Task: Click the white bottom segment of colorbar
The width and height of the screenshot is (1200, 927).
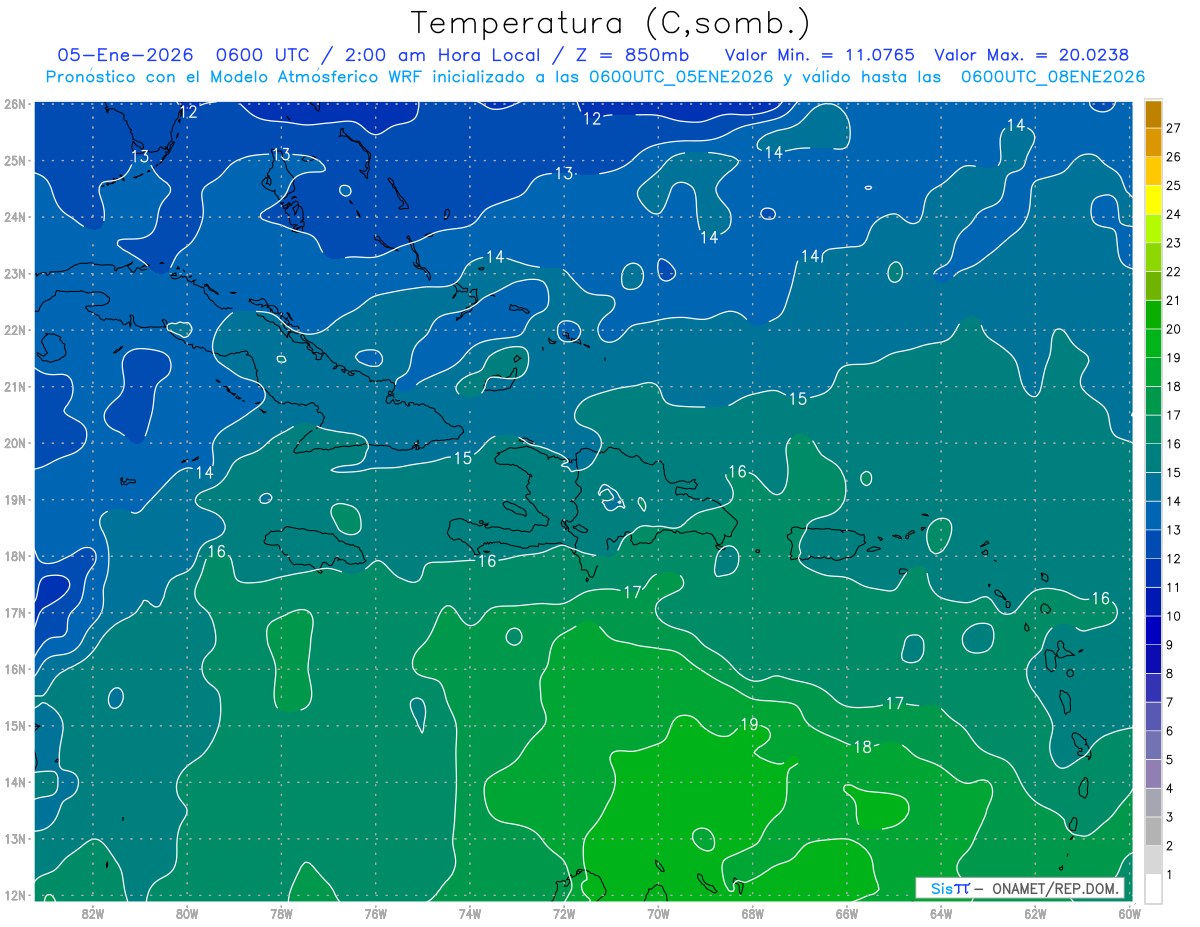Action: tap(1154, 888)
